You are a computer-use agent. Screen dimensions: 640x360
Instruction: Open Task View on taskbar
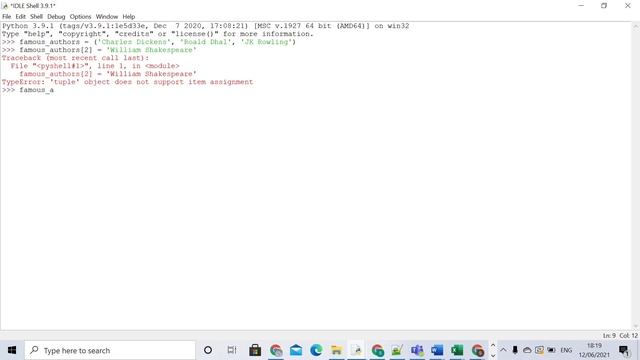point(232,350)
